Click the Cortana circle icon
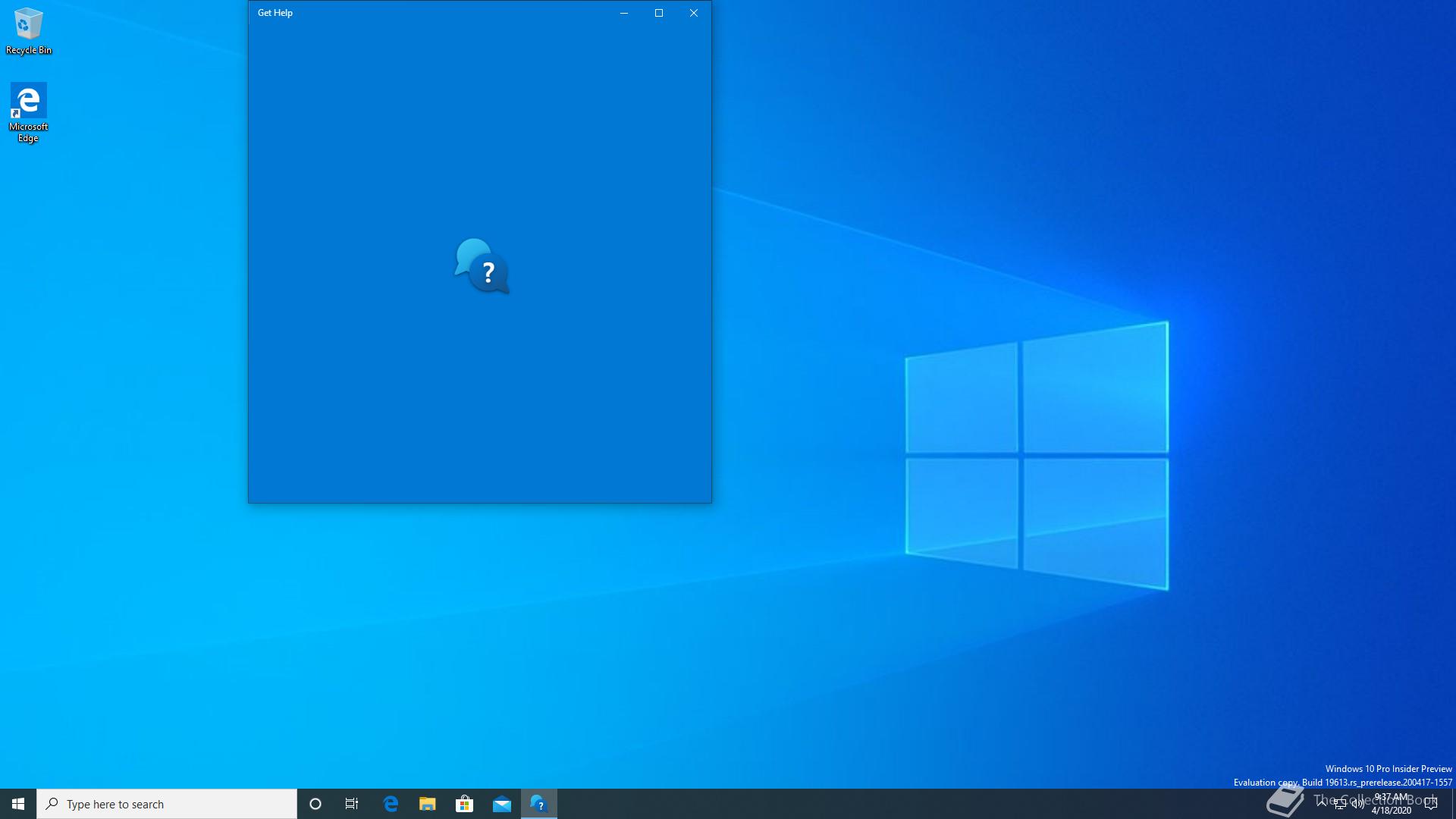 point(315,804)
